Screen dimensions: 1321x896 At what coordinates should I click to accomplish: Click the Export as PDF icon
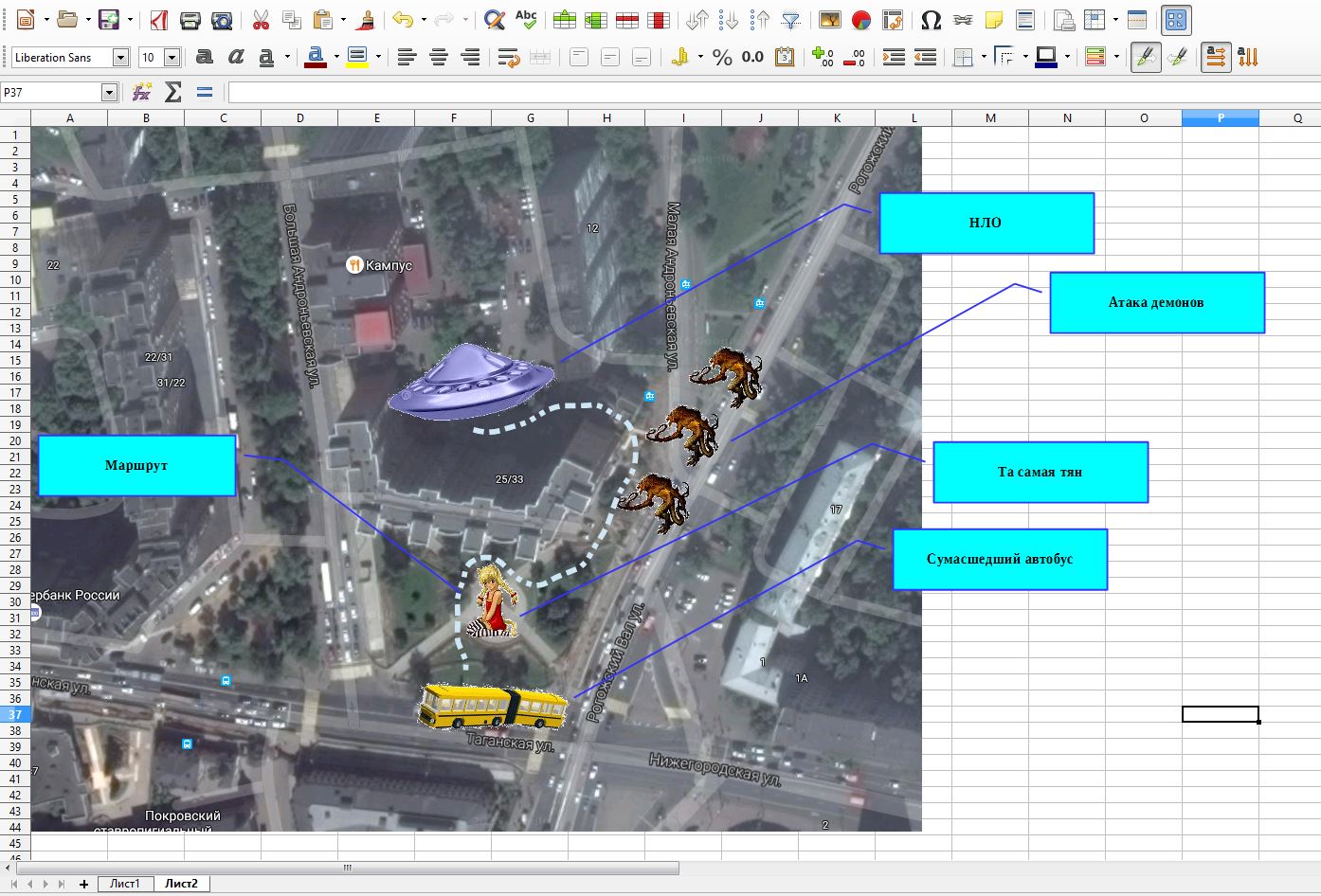pos(158,20)
